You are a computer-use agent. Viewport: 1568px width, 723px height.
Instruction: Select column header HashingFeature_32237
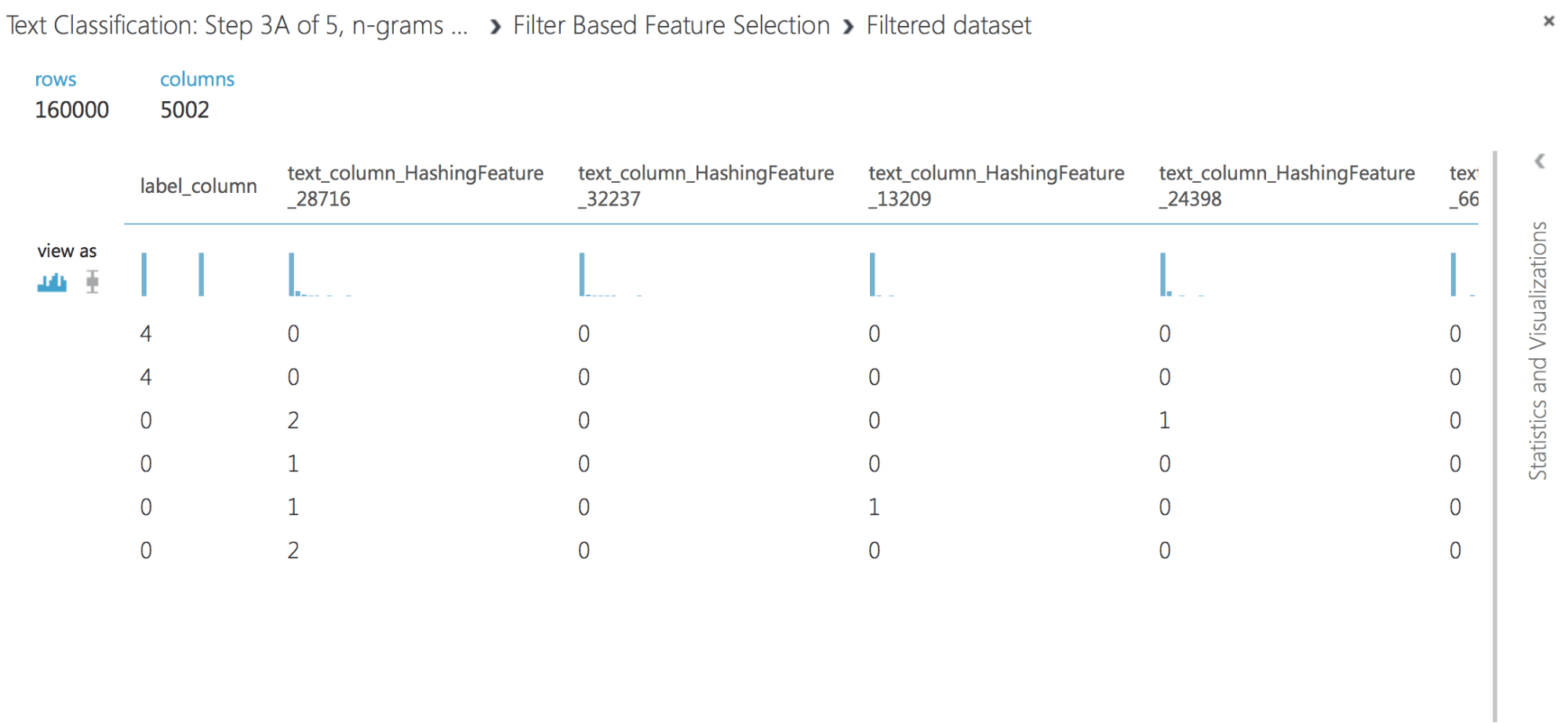pyautogui.click(x=706, y=186)
